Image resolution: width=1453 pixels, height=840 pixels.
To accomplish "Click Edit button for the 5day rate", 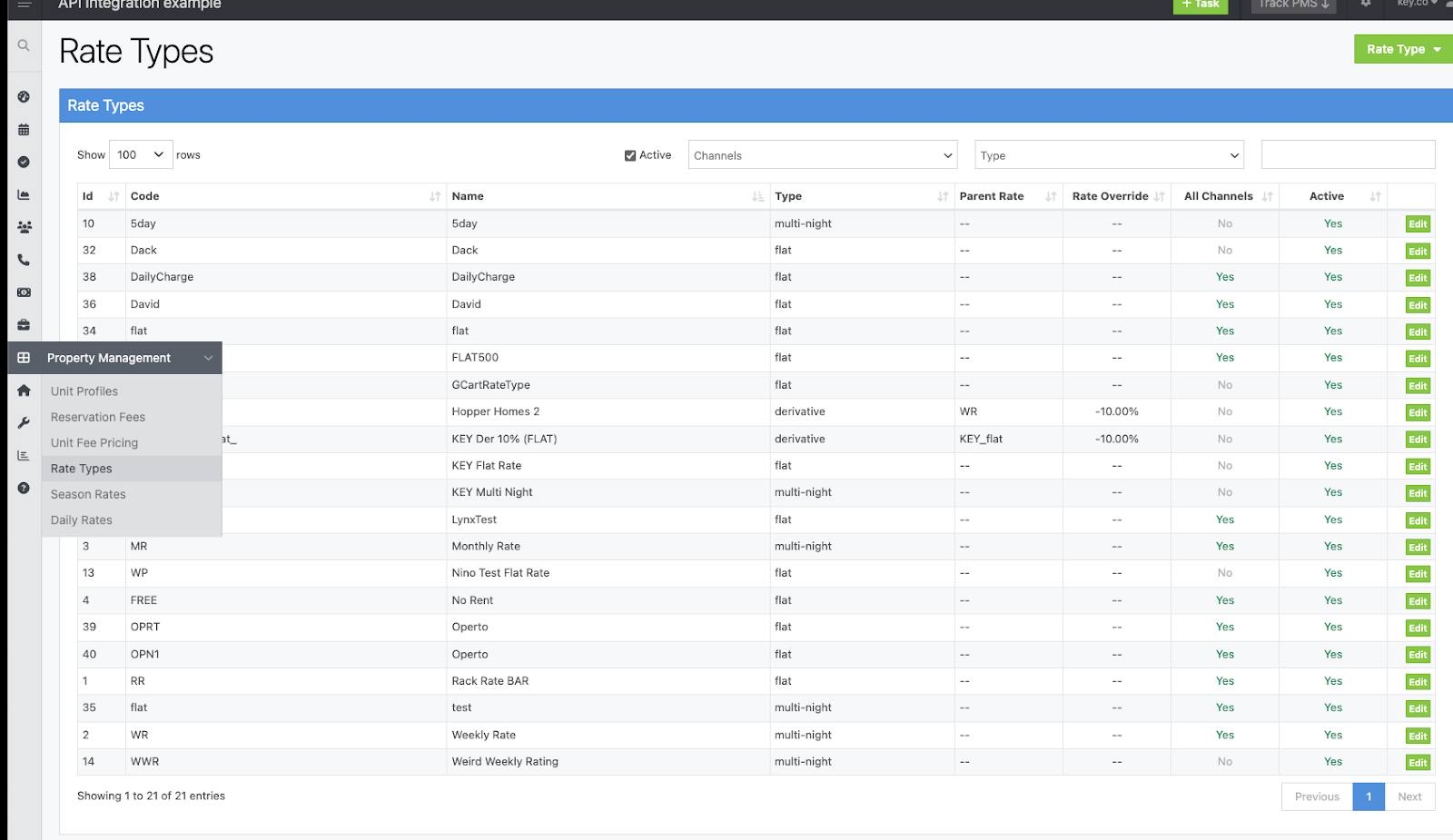I will click(1417, 224).
